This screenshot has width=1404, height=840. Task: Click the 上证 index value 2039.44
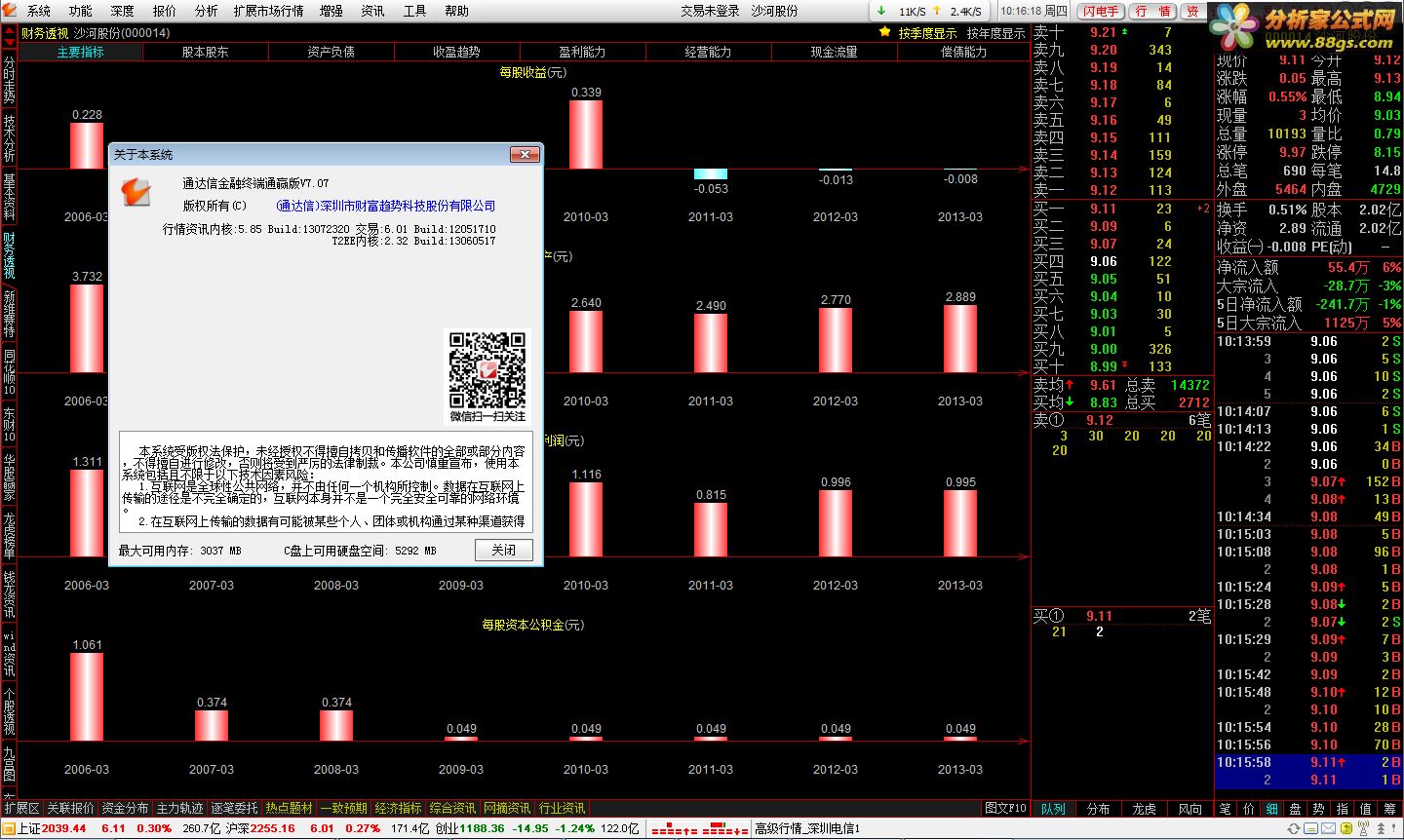pyautogui.click(x=63, y=828)
